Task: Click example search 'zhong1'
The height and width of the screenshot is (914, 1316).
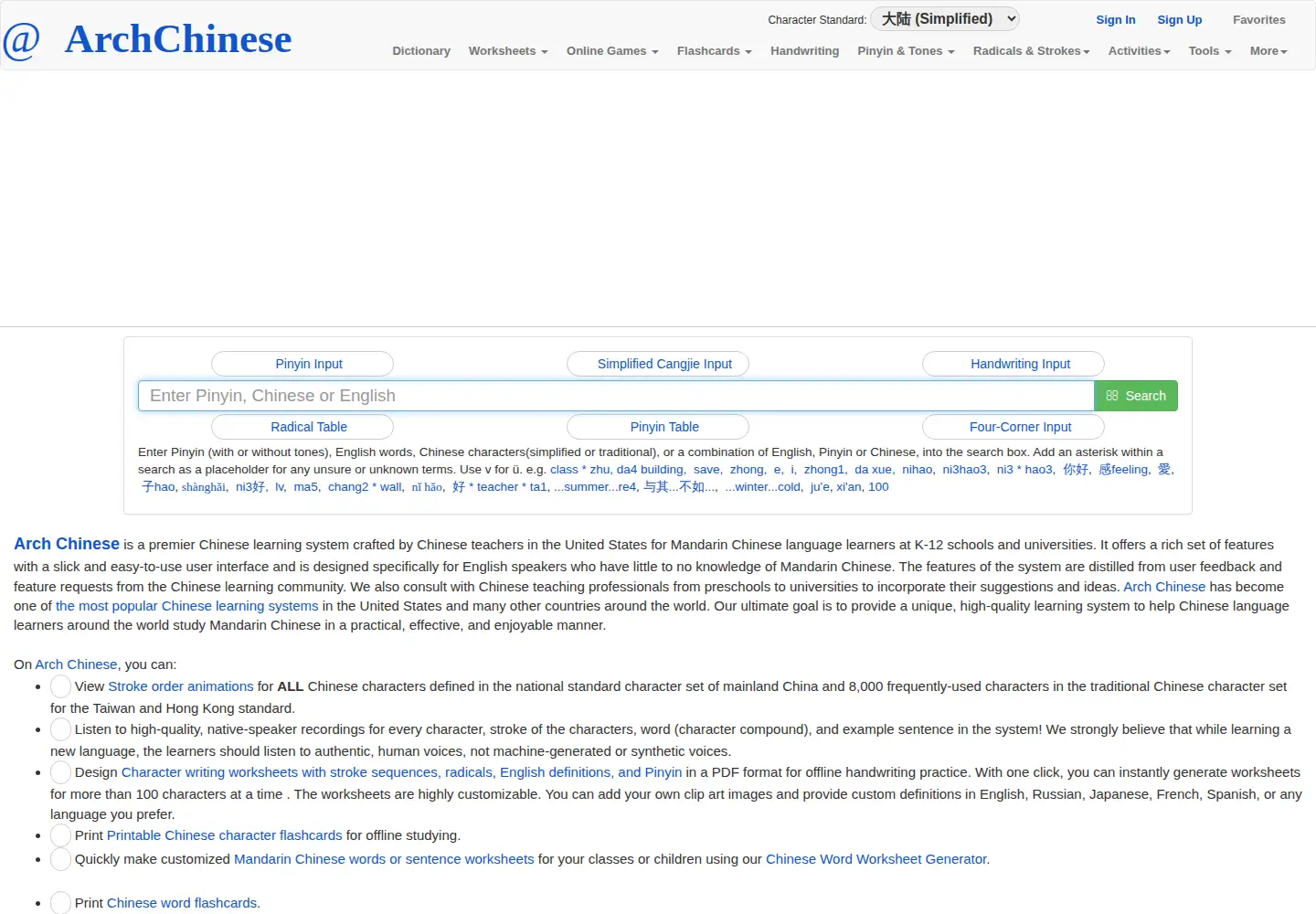Action: (x=824, y=470)
